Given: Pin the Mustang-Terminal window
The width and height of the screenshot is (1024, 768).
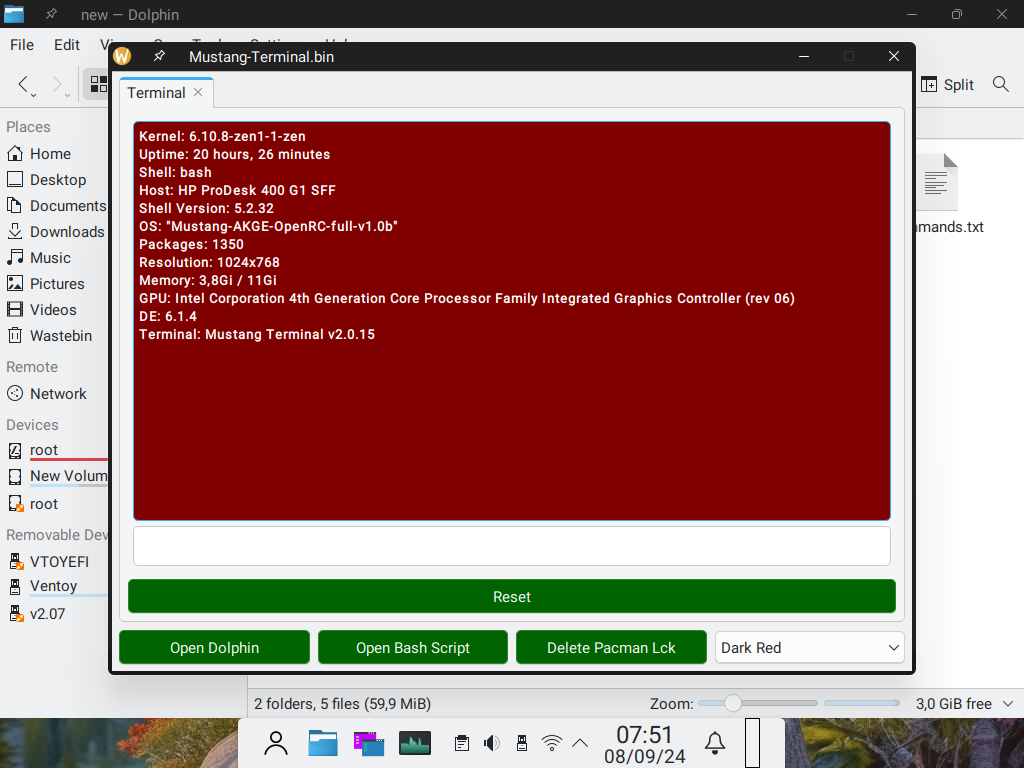Looking at the screenshot, I should pos(159,57).
